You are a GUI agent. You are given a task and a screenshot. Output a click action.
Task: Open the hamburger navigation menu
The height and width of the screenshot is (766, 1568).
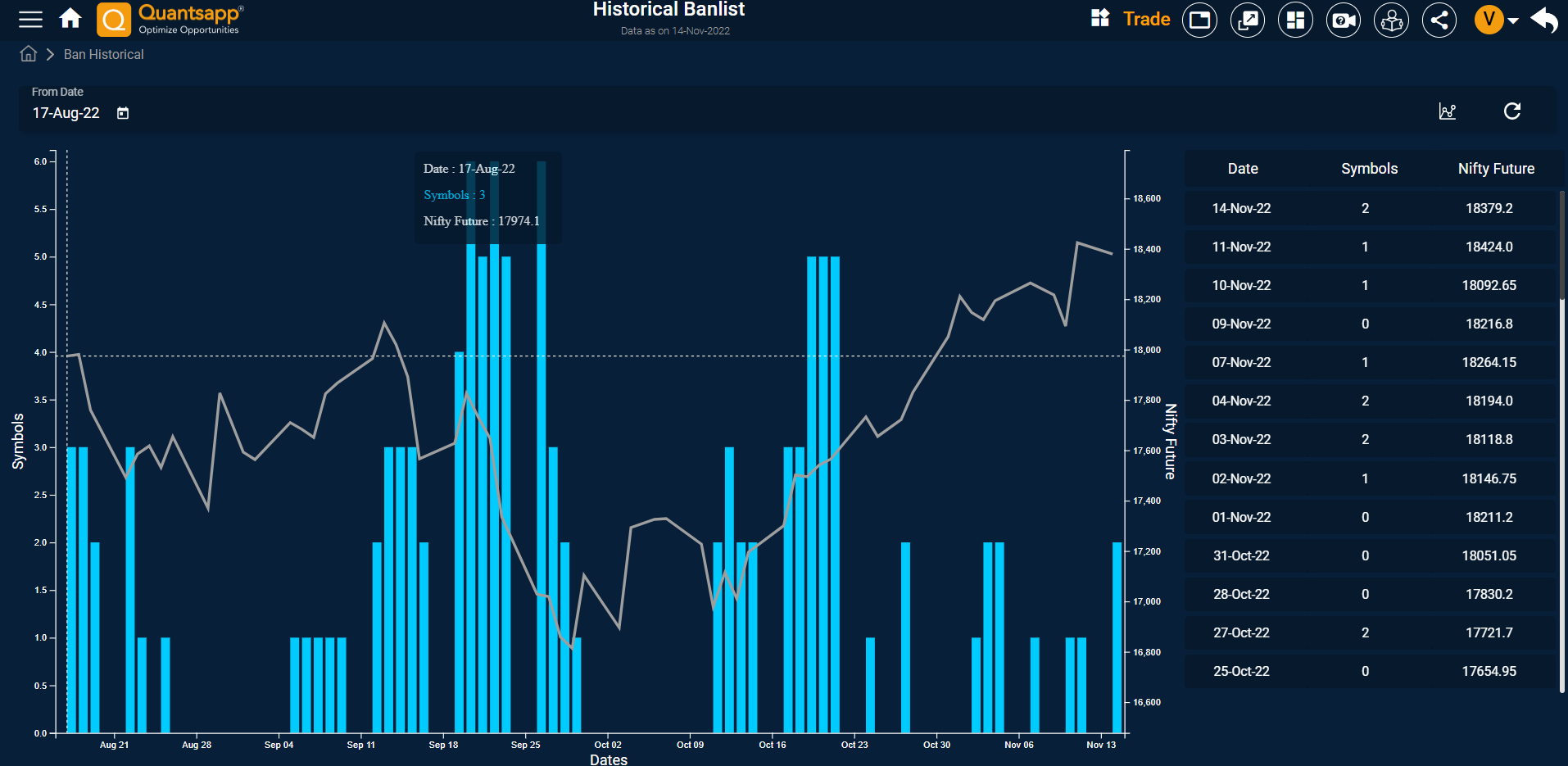coord(30,19)
